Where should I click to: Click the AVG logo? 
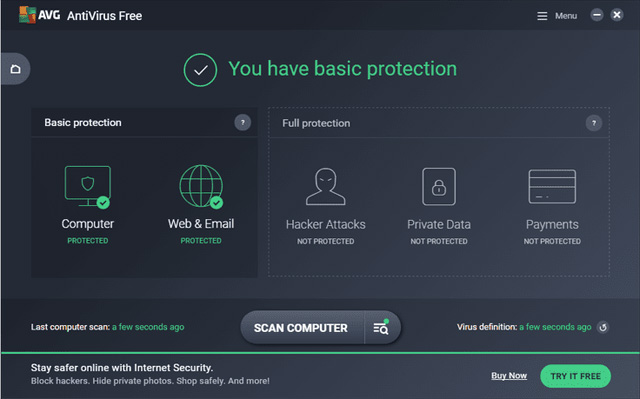39,15
